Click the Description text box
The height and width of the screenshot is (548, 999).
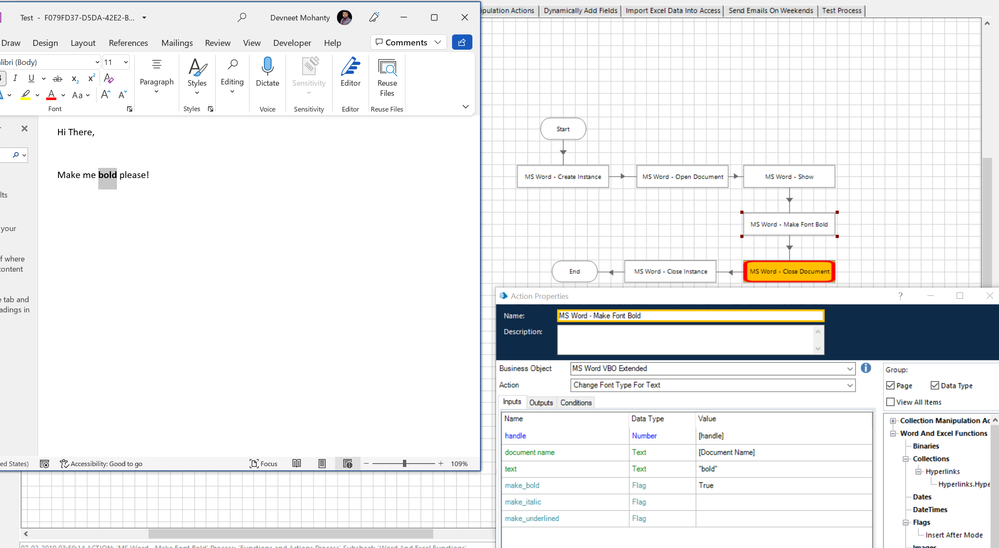pos(690,340)
